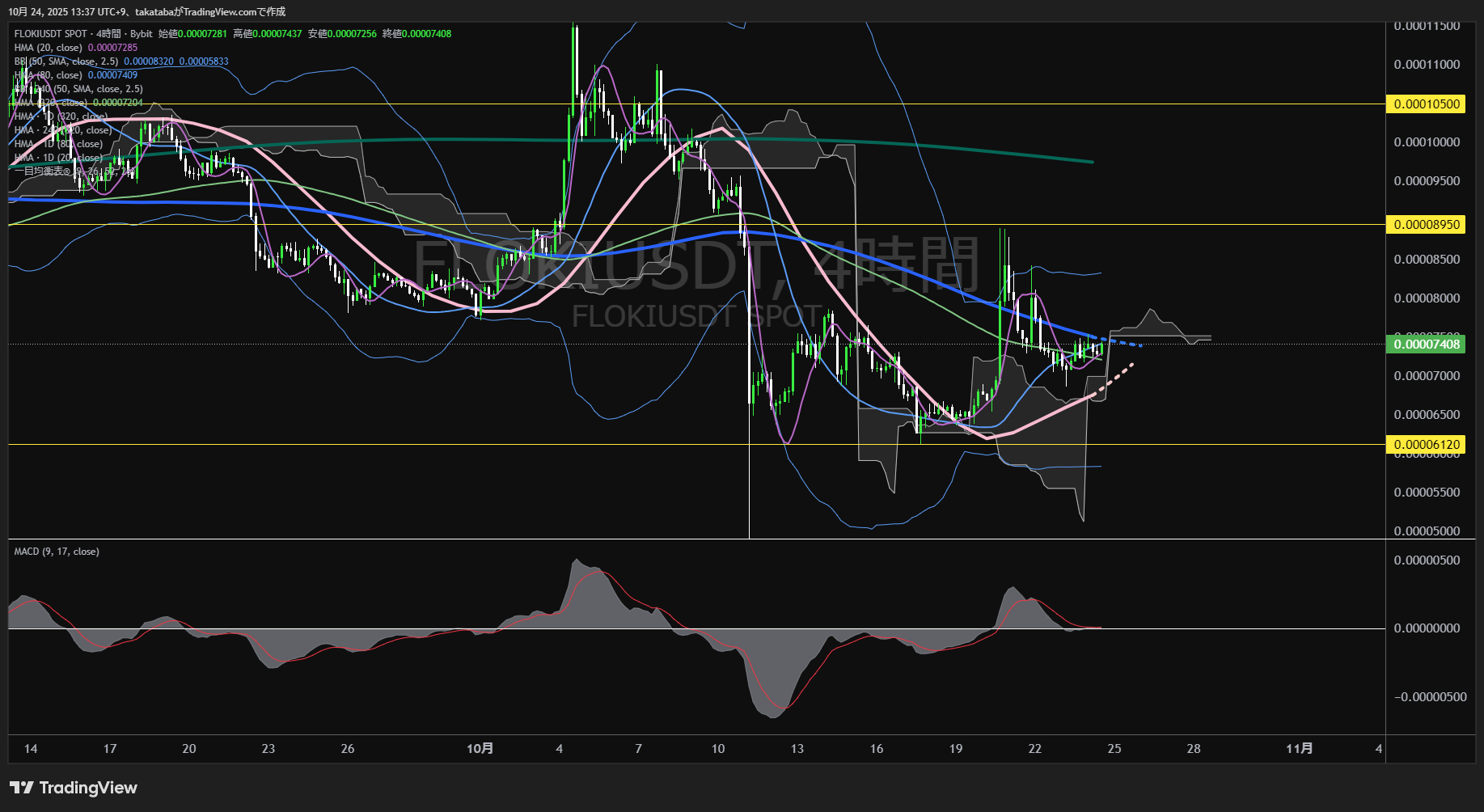The width and height of the screenshot is (1484, 812).
Task: Click the 0.00010000 price scale tick
Action: [1427, 142]
